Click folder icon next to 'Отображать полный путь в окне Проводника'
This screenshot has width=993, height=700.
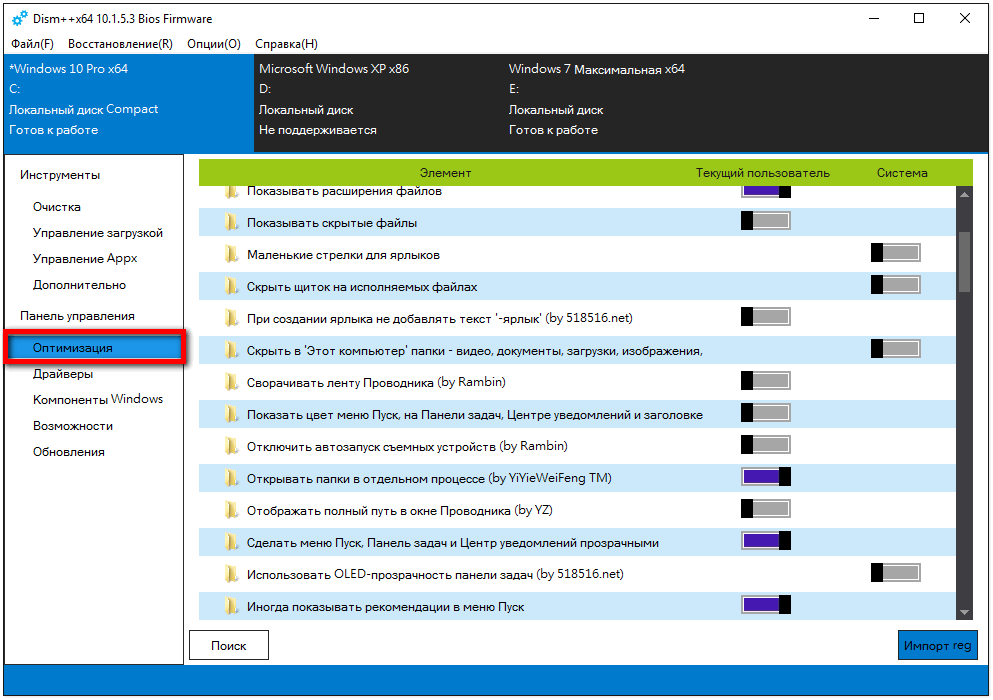click(x=232, y=510)
